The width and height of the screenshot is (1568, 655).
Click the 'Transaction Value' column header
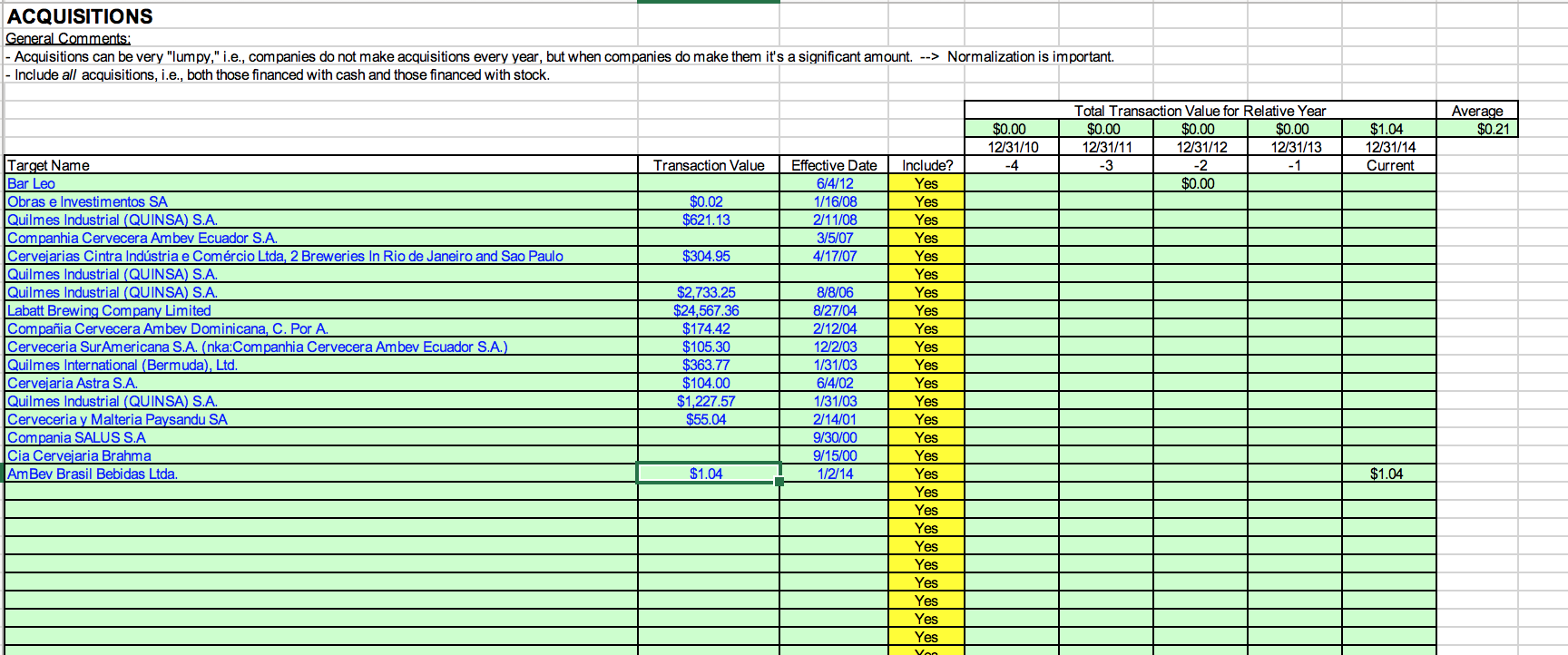(709, 165)
